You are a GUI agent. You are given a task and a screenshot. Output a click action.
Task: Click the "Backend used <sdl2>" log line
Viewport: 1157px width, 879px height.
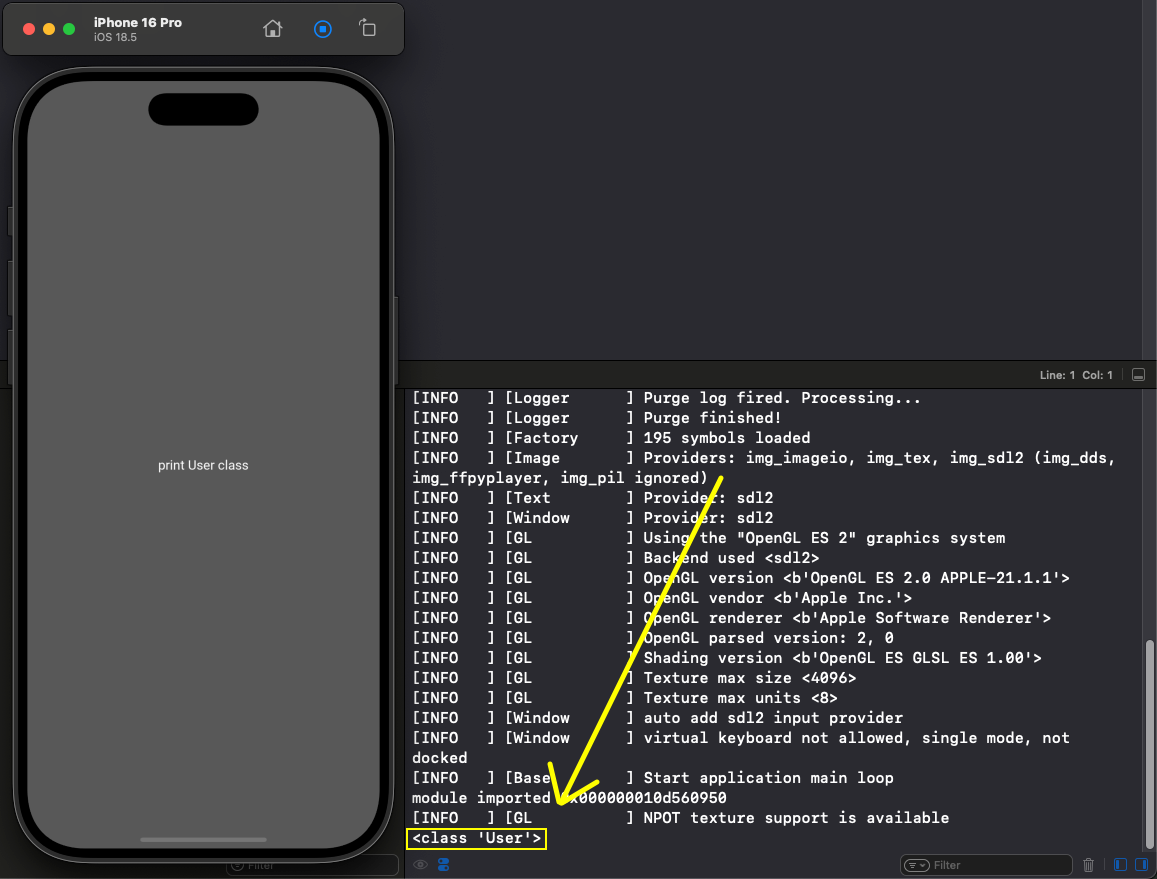pyautogui.click(x=615, y=559)
